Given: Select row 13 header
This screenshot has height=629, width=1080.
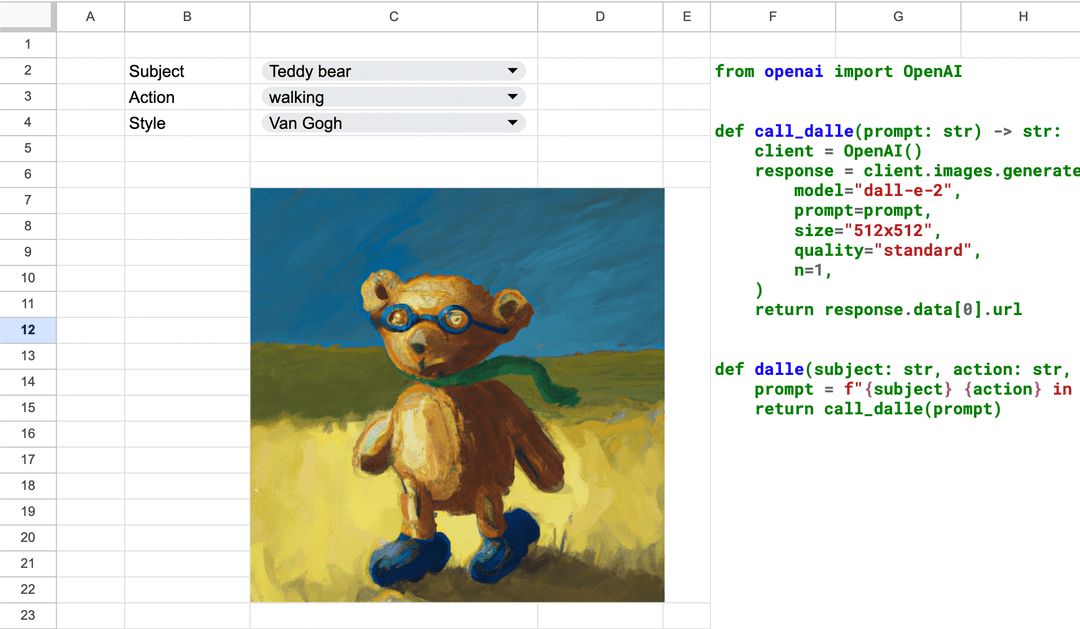Looking at the screenshot, I should tap(28, 355).
